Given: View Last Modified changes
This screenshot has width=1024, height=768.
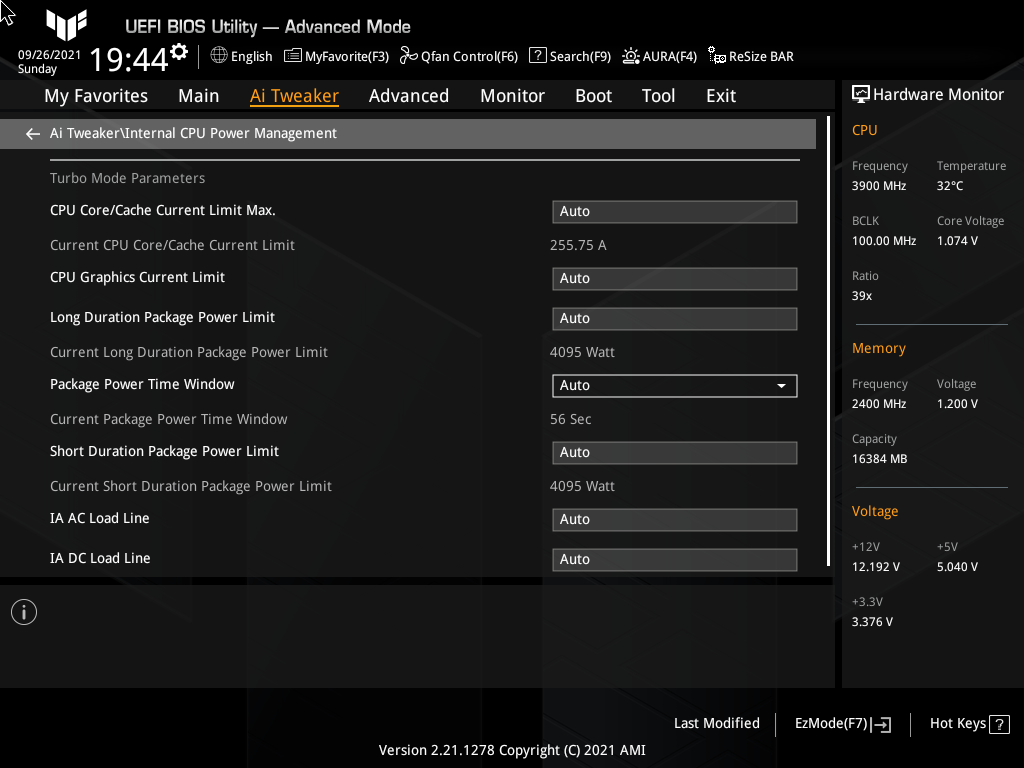Looking at the screenshot, I should [716, 723].
